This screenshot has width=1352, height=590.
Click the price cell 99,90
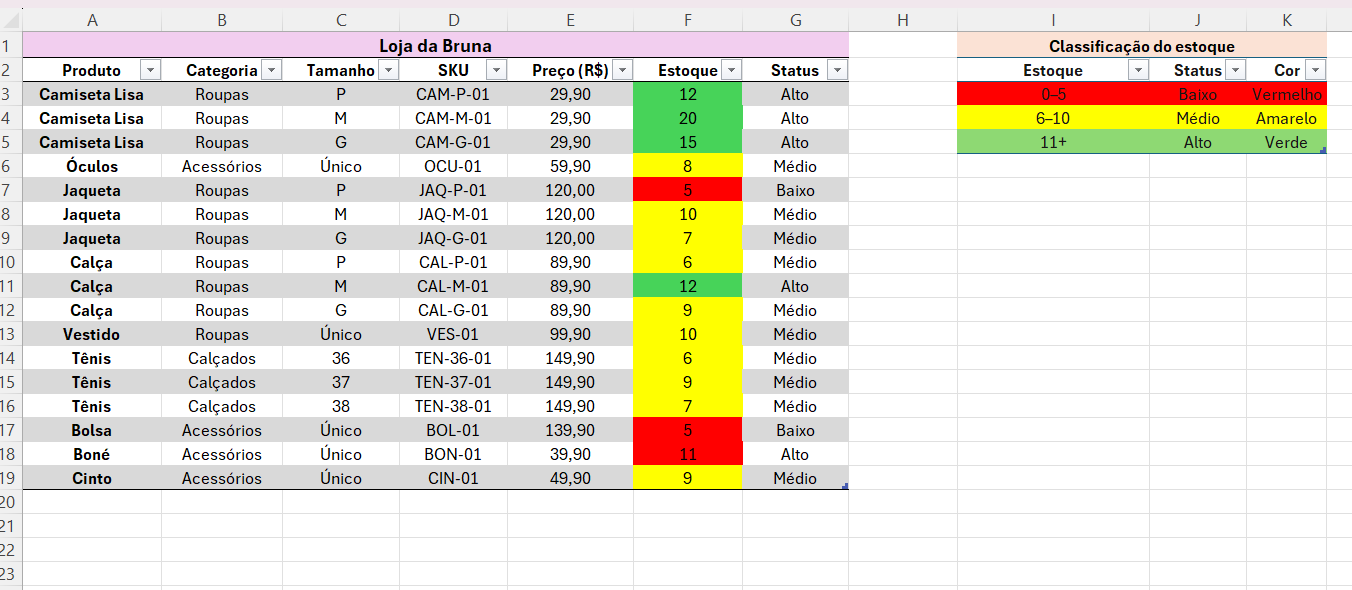tap(570, 334)
